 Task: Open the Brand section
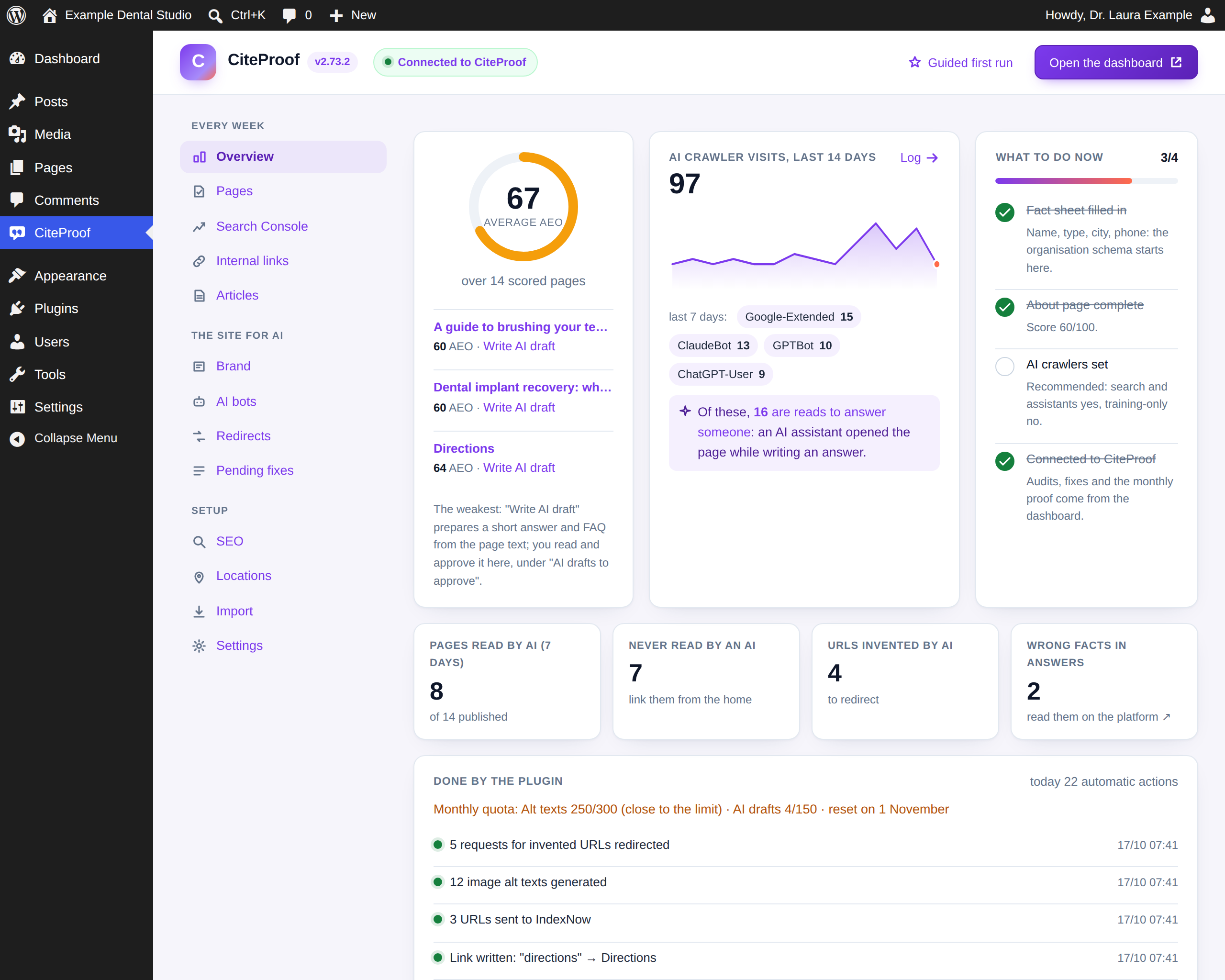pos(283,366)
